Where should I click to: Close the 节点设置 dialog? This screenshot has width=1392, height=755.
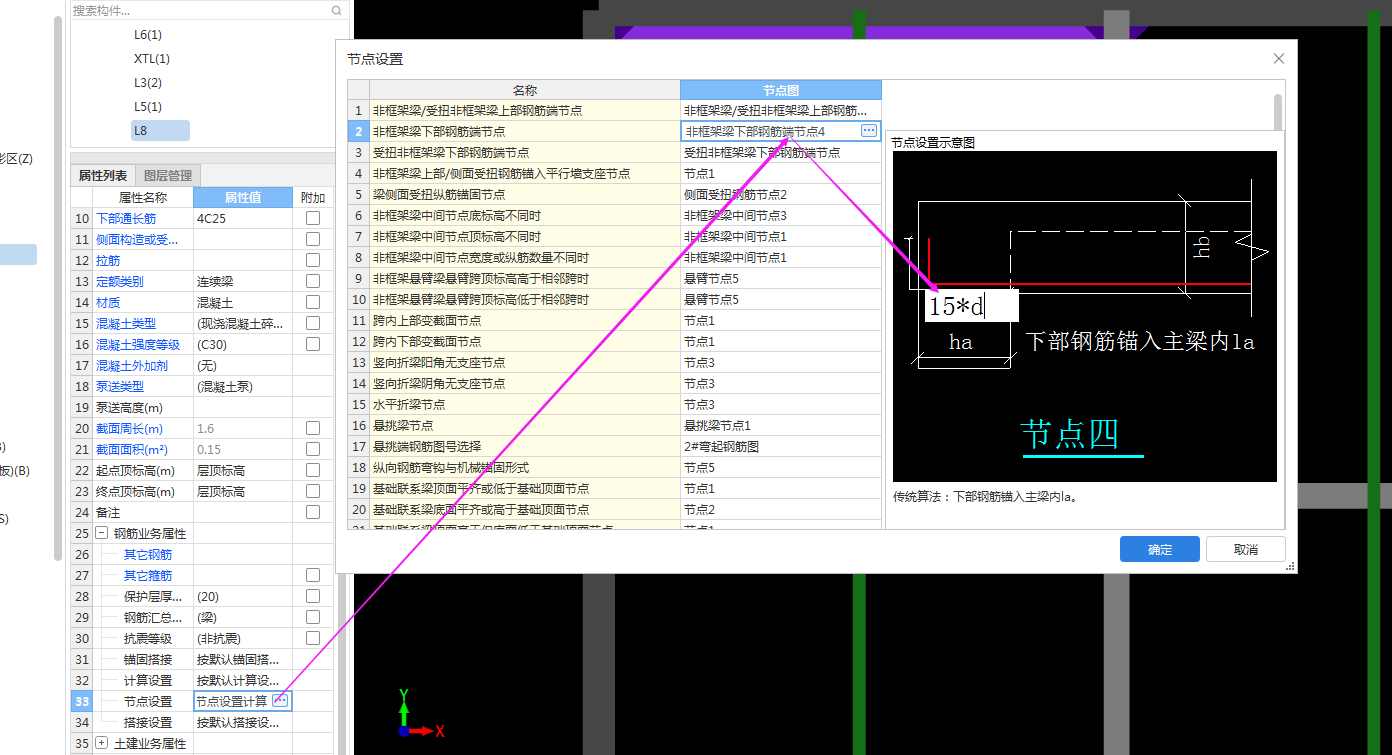1278,59
